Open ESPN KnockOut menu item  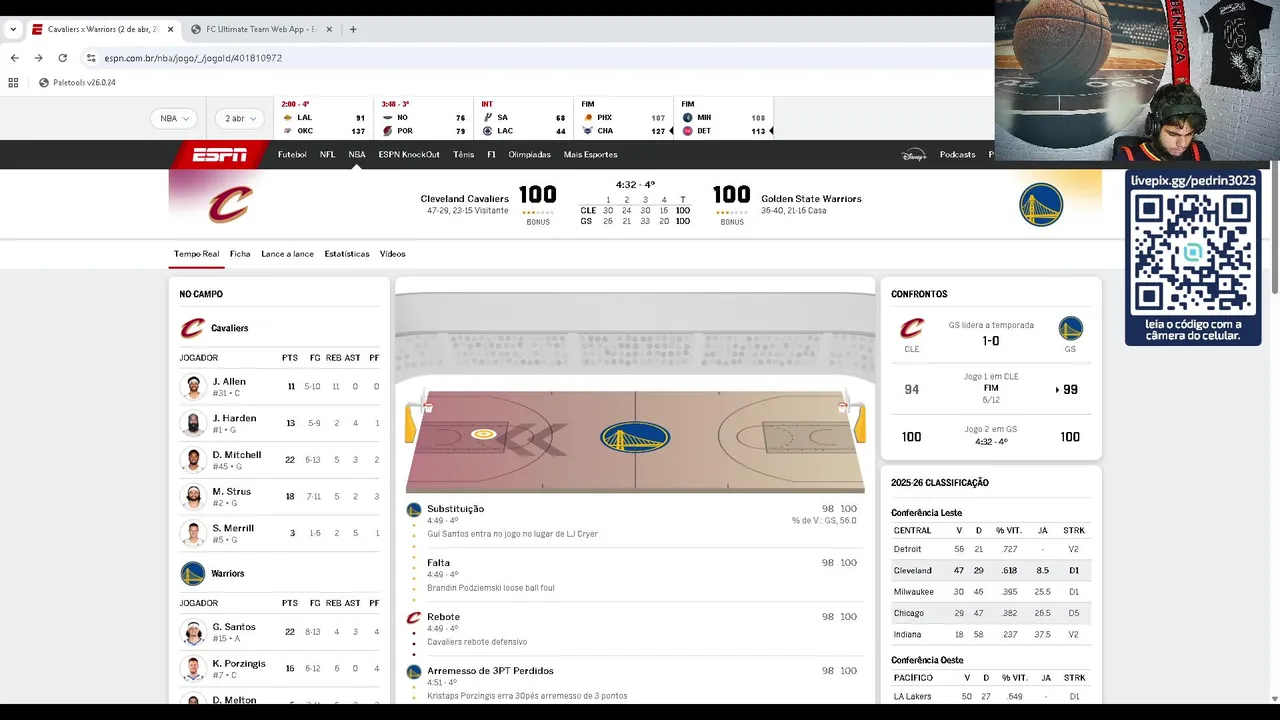pyautogui.click(x=409, y=155)
